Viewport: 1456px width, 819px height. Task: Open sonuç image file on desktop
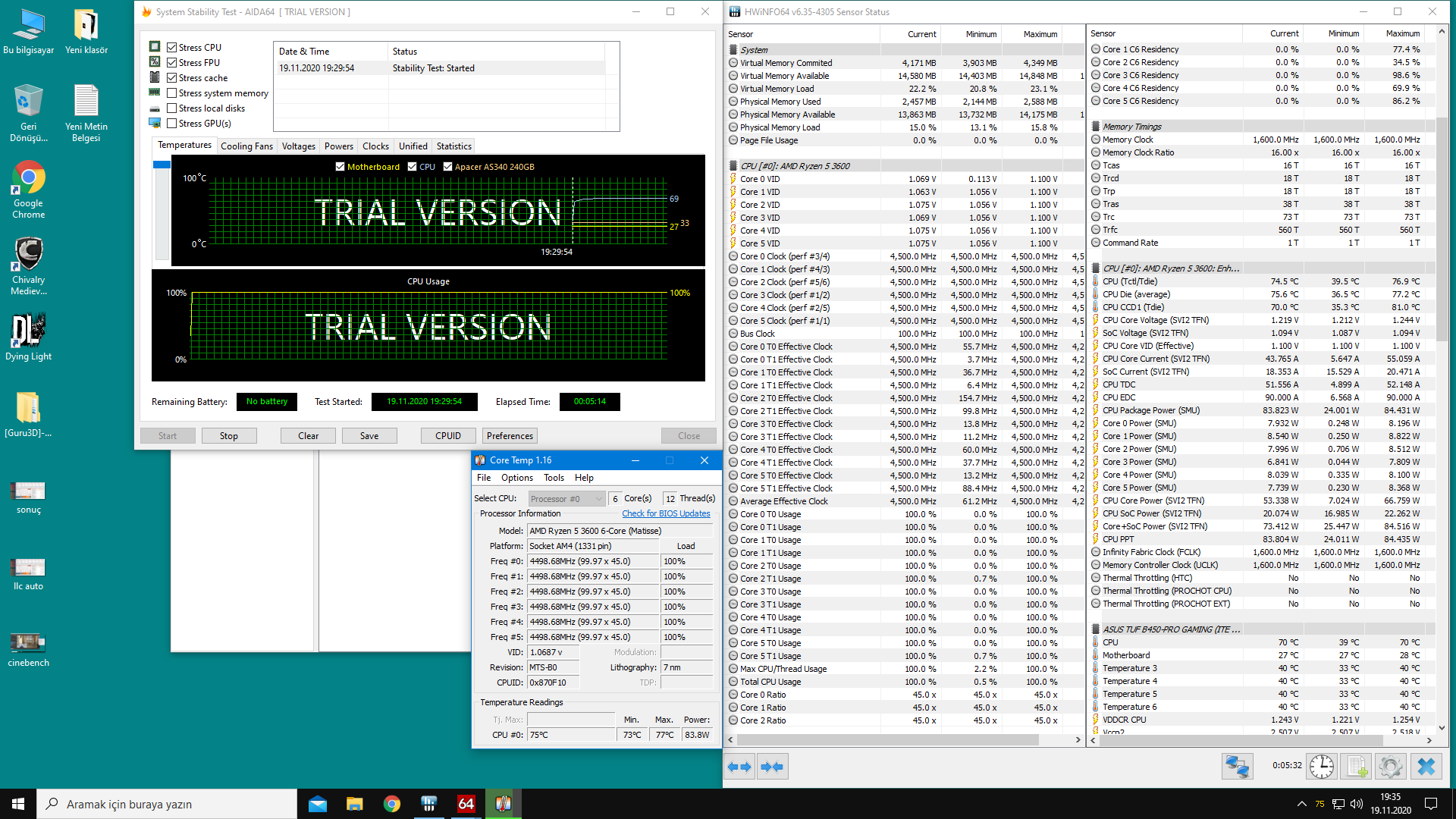pyautogui.click(x=29, y=497)
